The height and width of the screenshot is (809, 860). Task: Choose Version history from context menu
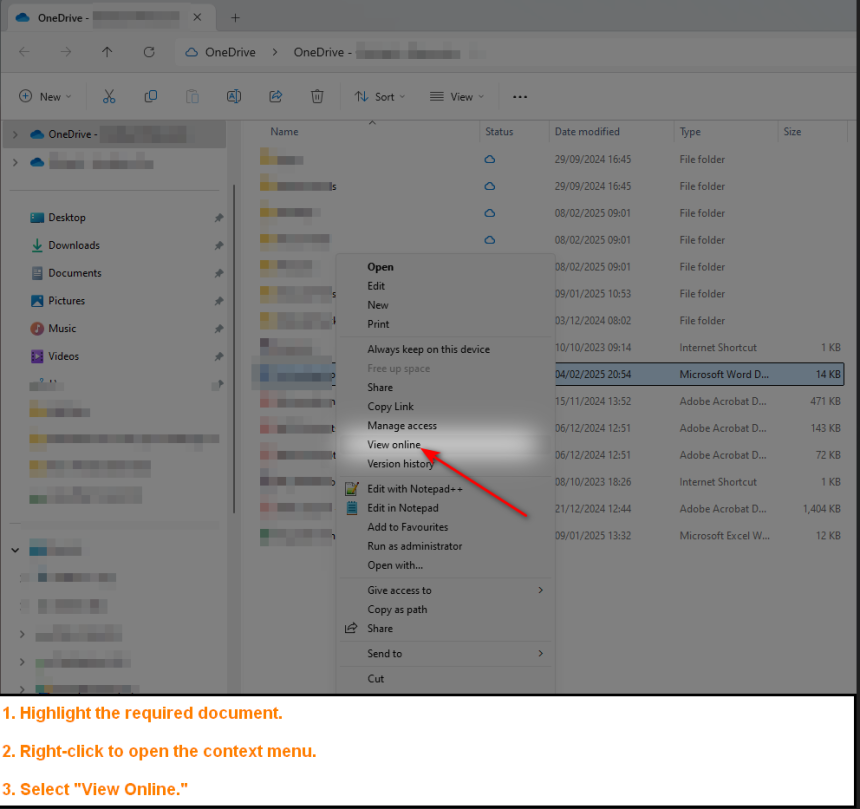coord(400,464)
